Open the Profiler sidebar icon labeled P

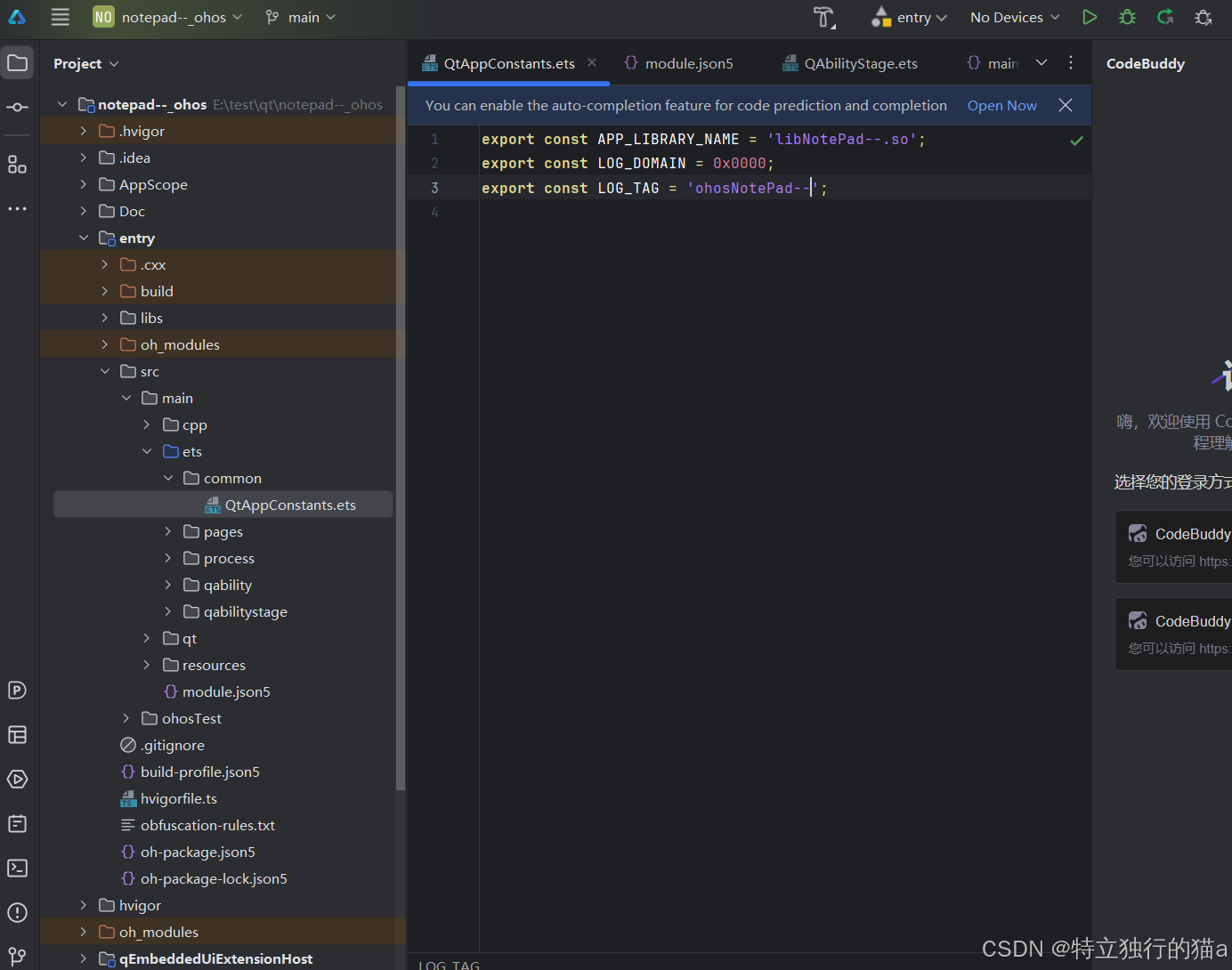pos(17,691)
